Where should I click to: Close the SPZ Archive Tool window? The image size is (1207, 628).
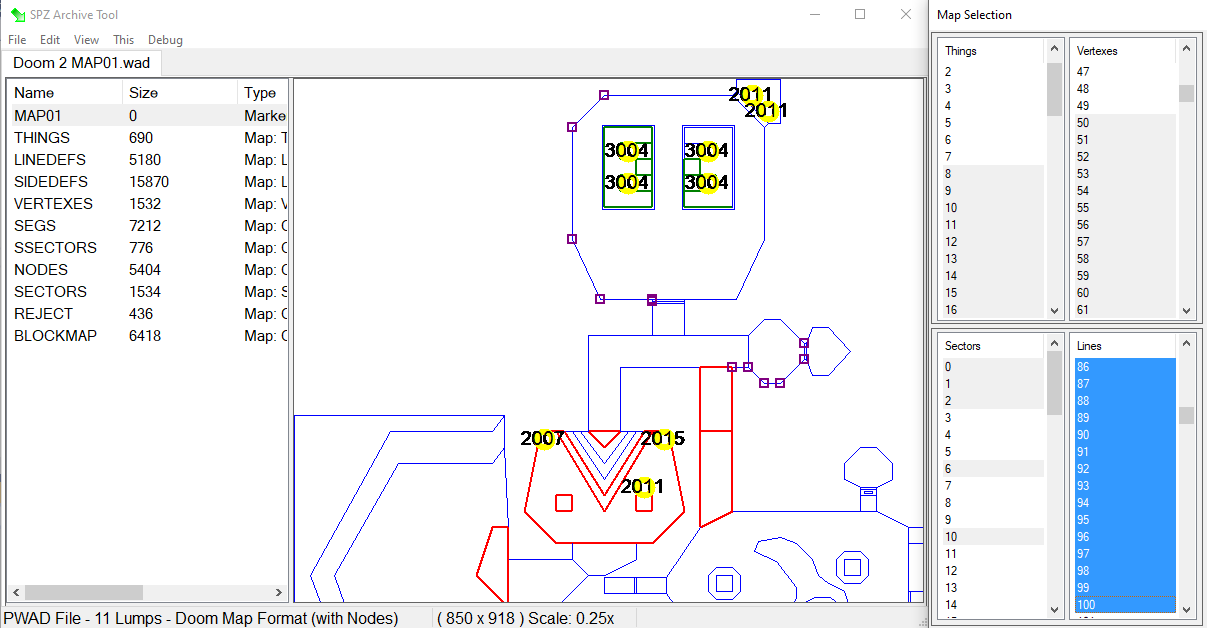pyautogui.click(x=906, y=15)
